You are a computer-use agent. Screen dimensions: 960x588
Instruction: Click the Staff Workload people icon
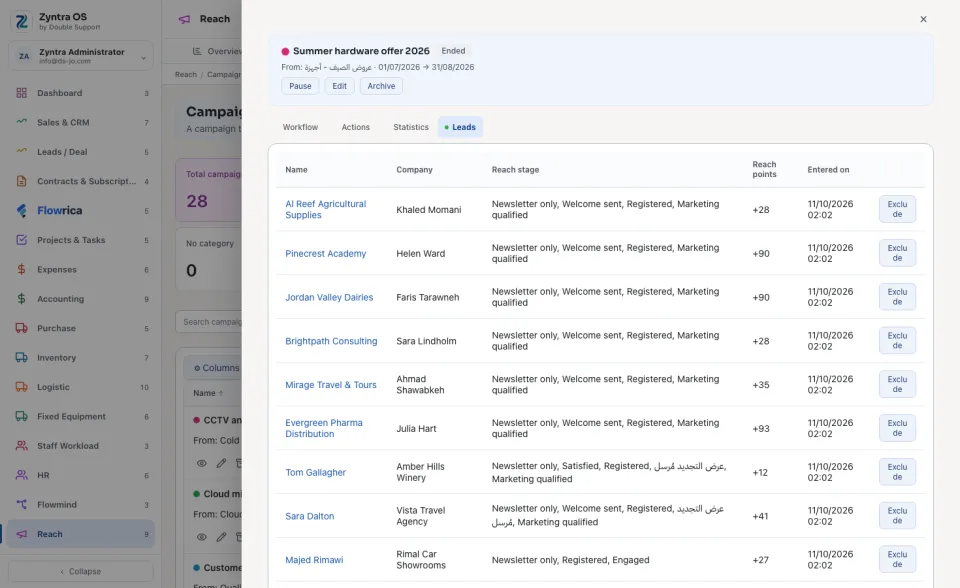pos(21,445)
